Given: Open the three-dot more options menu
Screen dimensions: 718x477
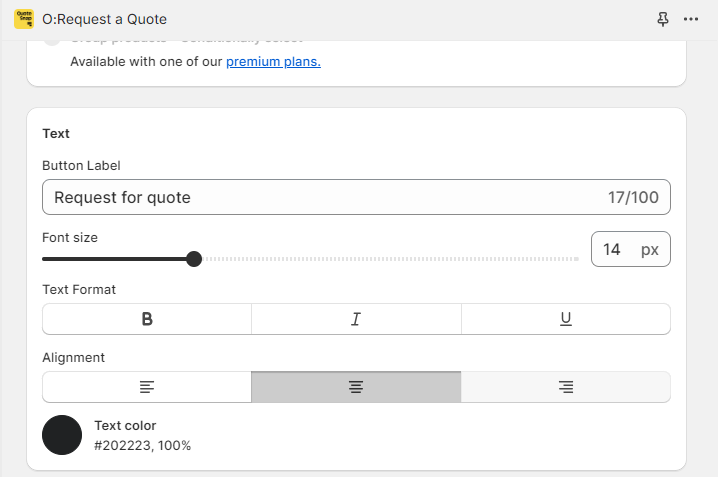Looking at the screenshot, I should pyautogui.click(x=691, y=19).
